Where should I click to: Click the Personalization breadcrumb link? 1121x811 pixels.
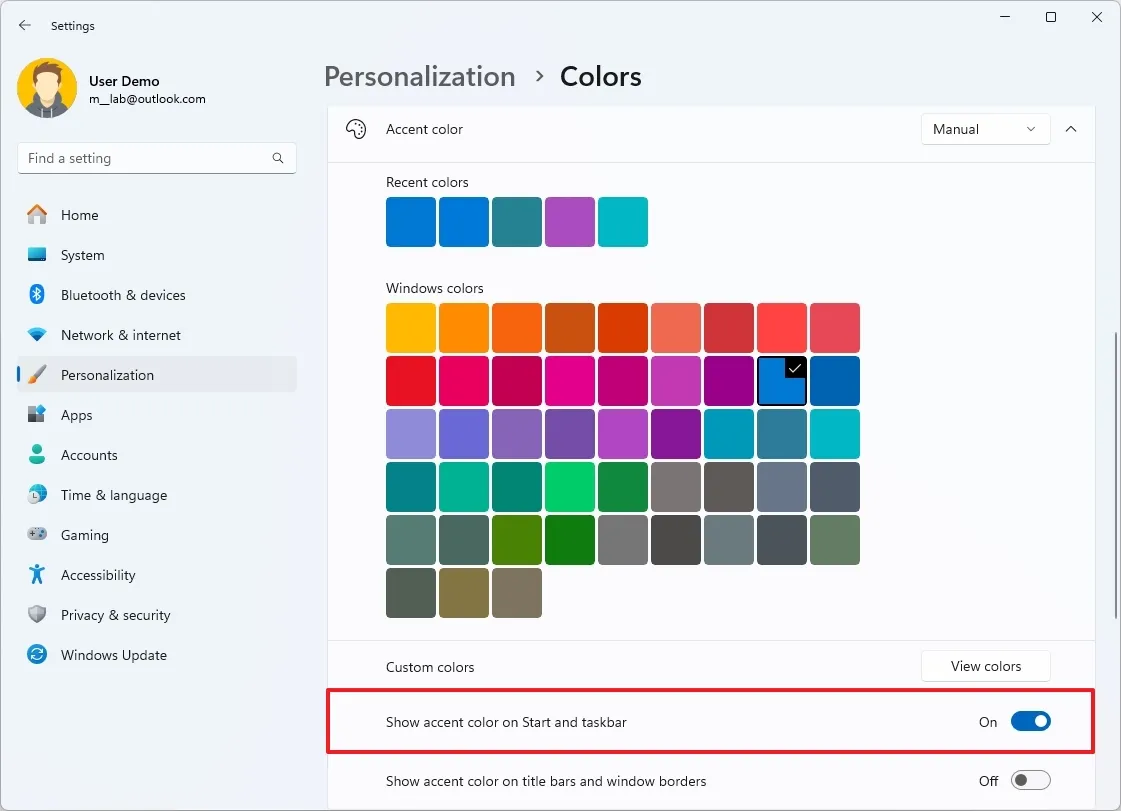pos(419,77)
